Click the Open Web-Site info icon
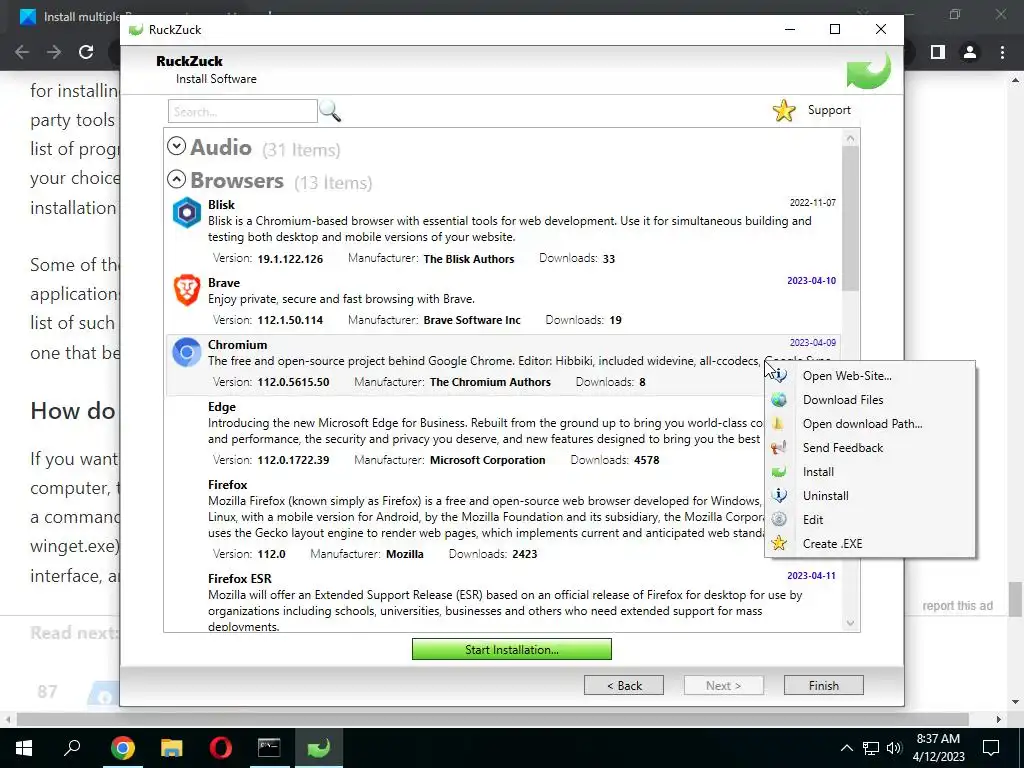This screenshot has width=1024, height=768. pyautogui.click(x=779, y=376)
